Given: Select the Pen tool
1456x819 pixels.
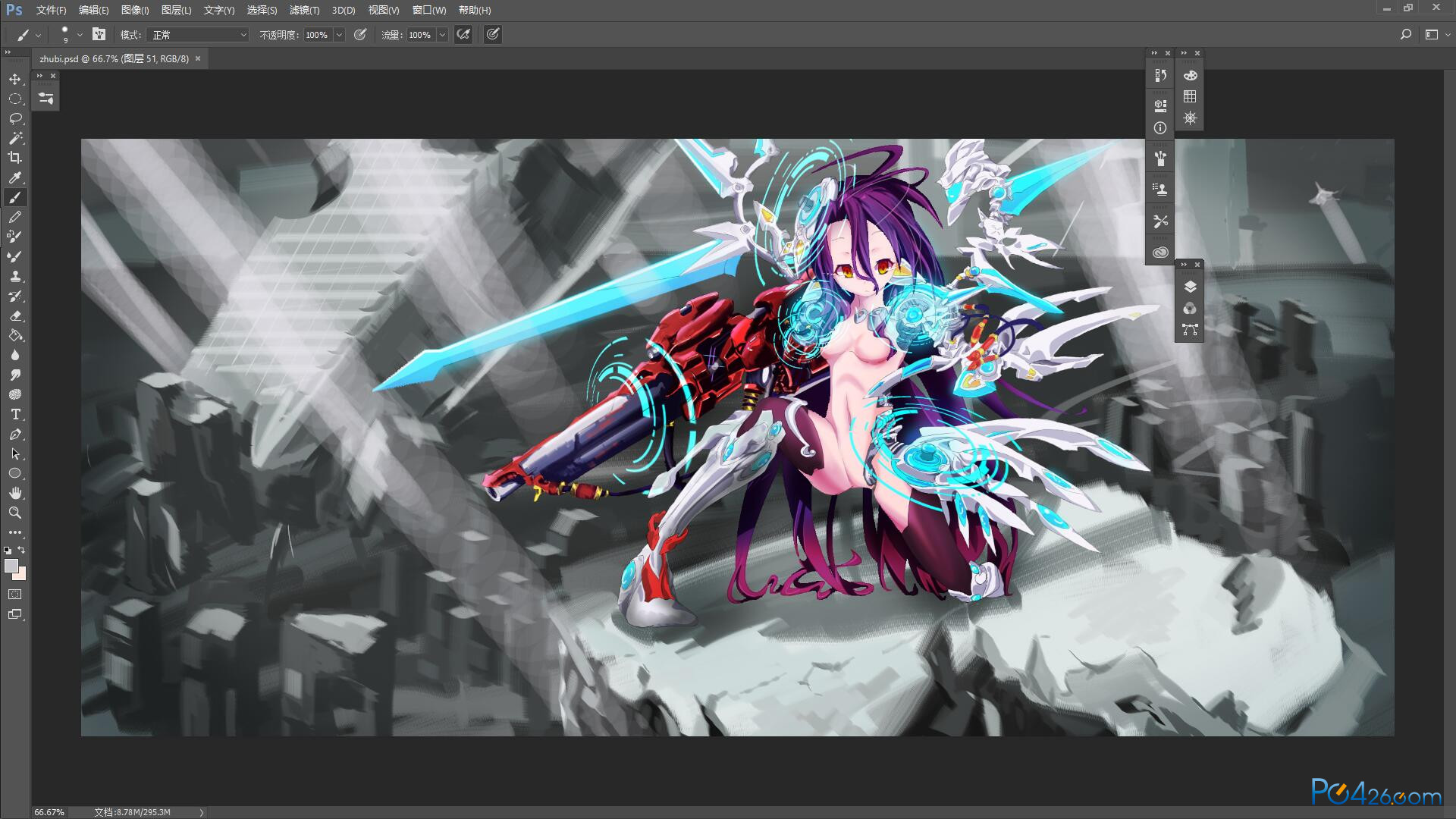Looking at the screenshot, I should point(15,434).
